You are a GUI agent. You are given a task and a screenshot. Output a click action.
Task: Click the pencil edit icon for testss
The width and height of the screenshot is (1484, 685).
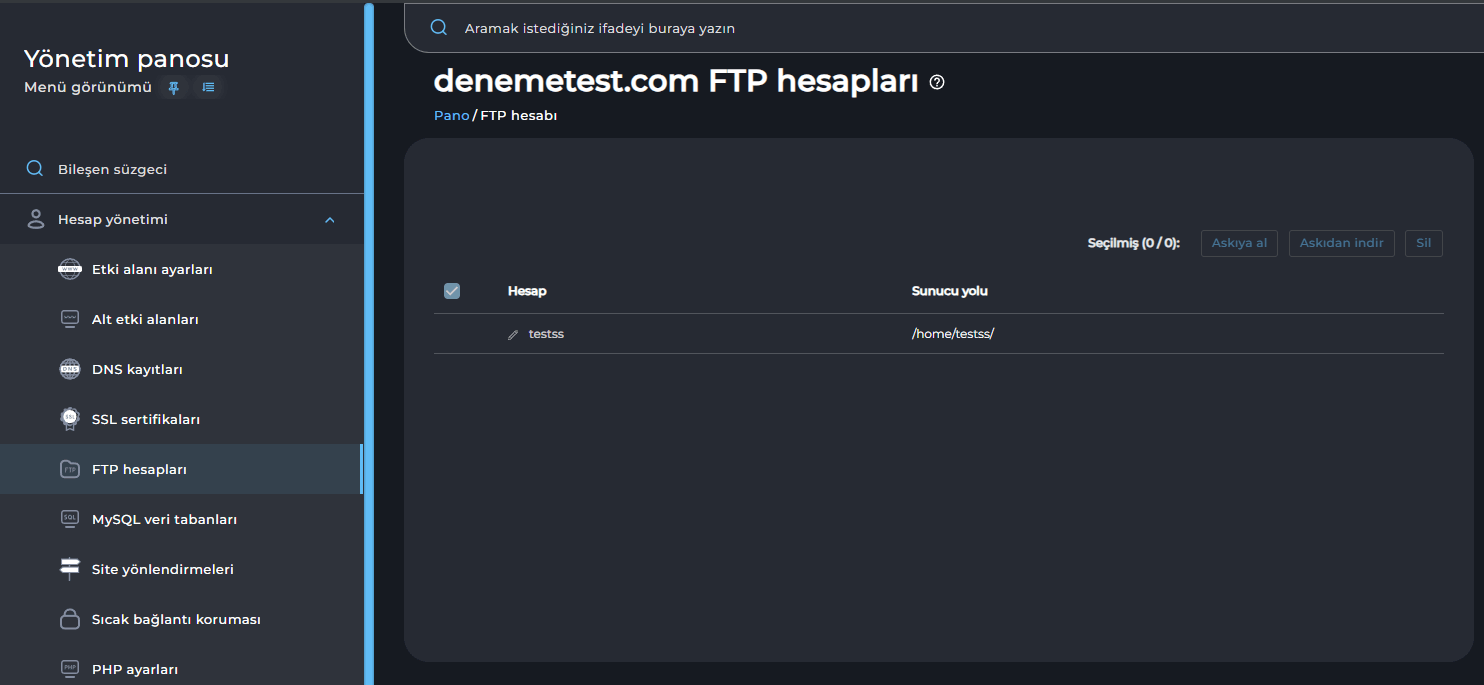pos(513,334)
